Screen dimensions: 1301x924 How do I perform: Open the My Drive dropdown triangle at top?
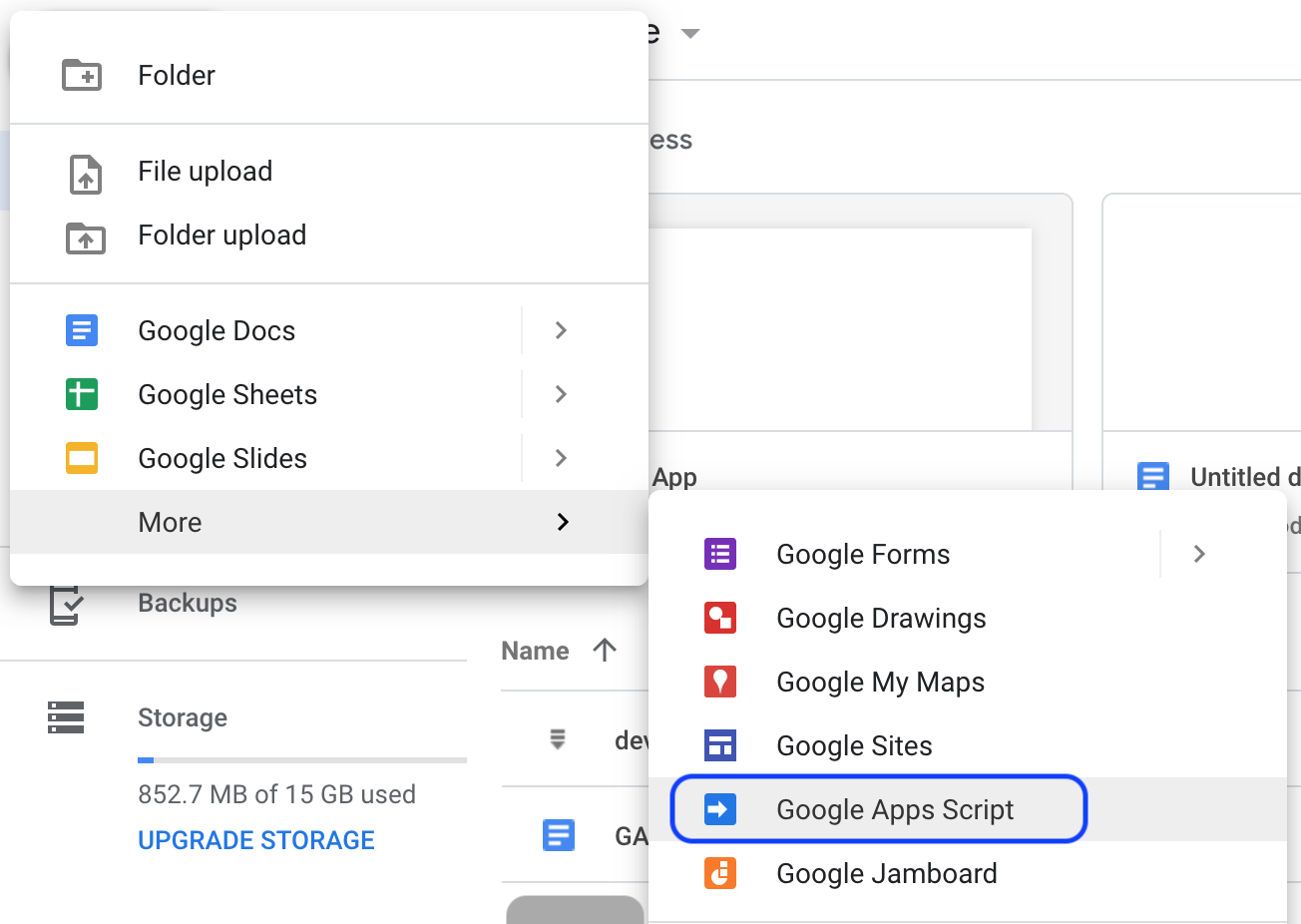click(x=689, y=34)
